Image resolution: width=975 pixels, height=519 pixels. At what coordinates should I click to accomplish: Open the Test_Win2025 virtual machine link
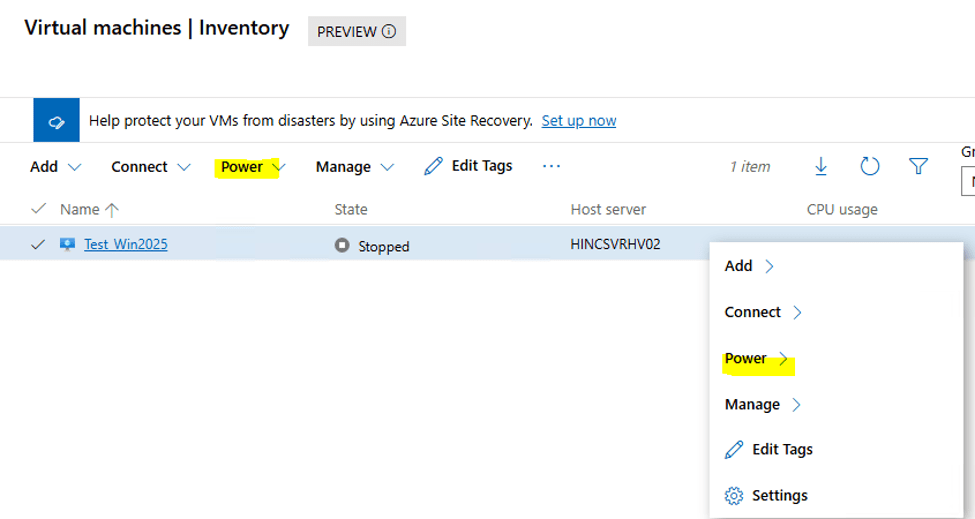pyautogui.click(x=126, y=244)
